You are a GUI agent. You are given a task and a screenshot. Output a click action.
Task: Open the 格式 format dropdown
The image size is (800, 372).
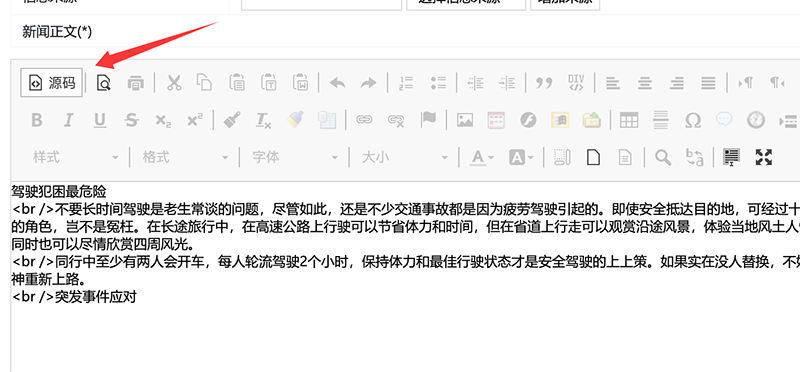pos(185,157)
